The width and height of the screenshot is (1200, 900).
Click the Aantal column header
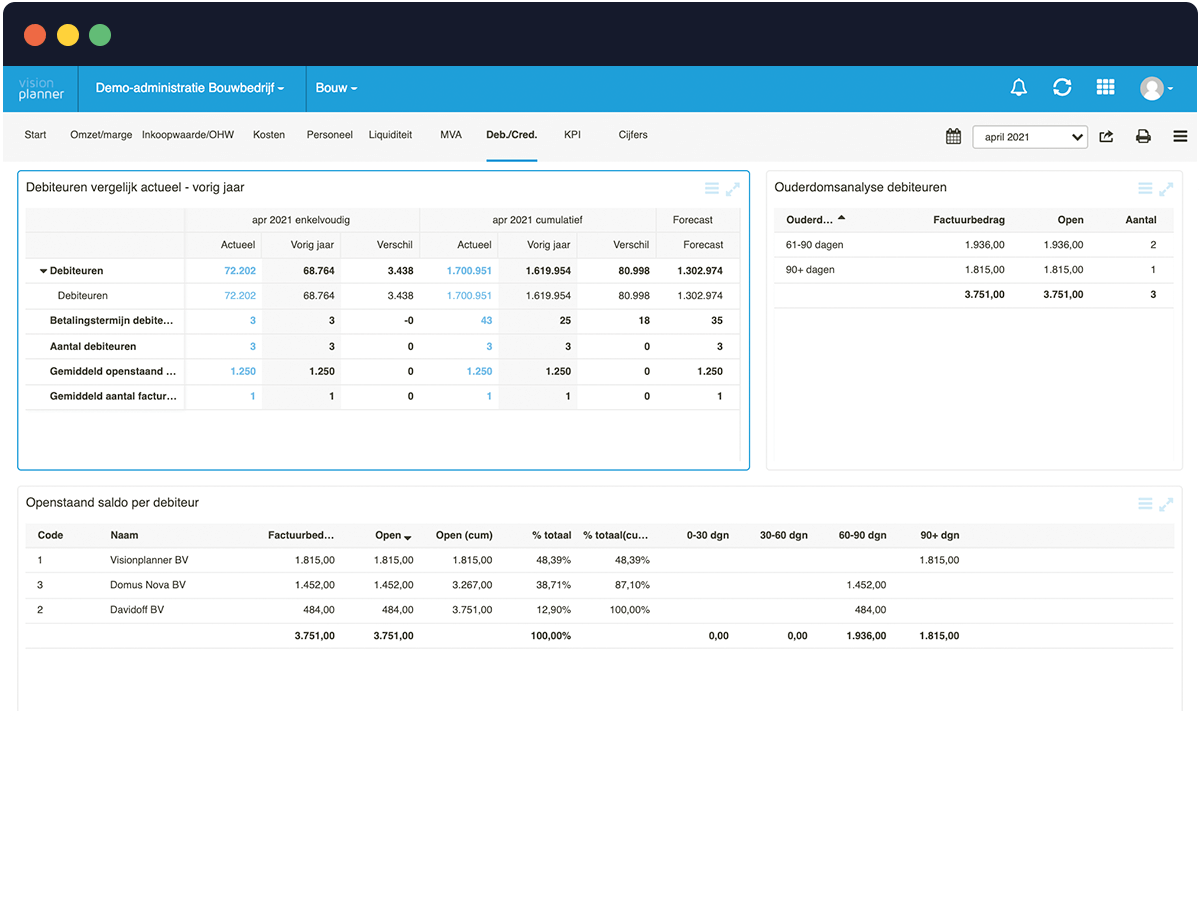[1140, 220]
